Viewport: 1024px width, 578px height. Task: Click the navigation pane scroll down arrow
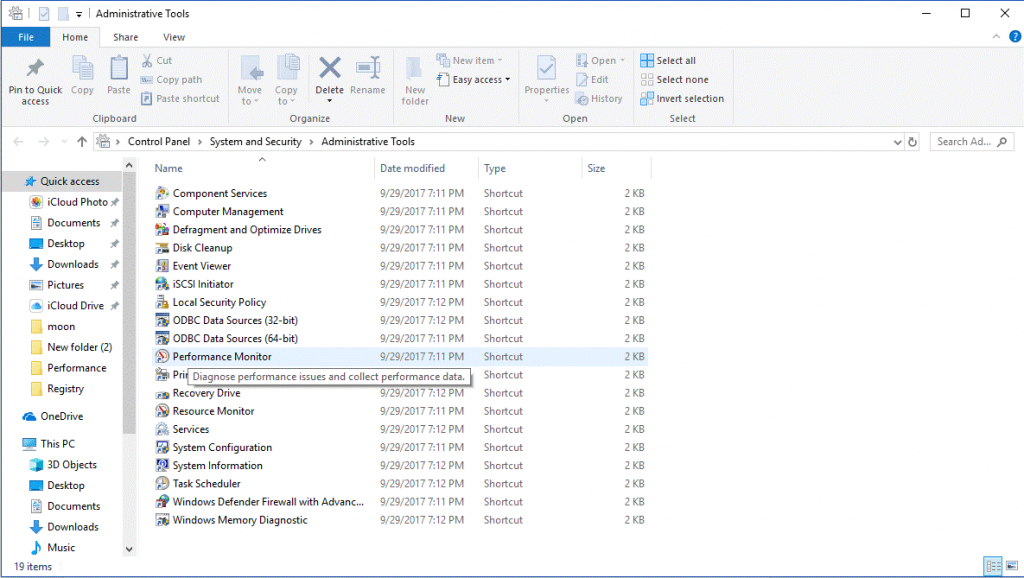[129, 549]
